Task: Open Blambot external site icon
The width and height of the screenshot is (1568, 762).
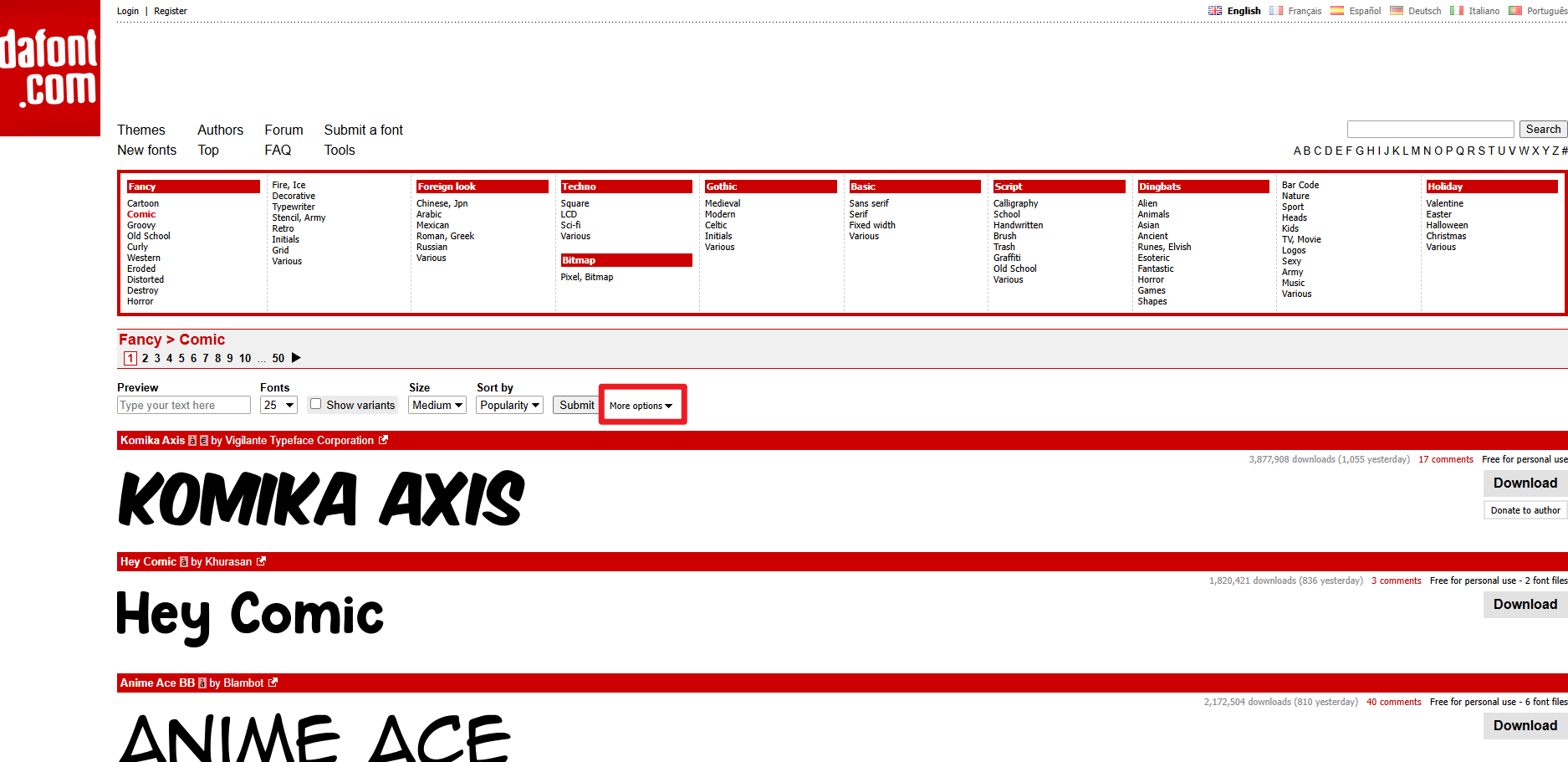Action: coord(273,683)
